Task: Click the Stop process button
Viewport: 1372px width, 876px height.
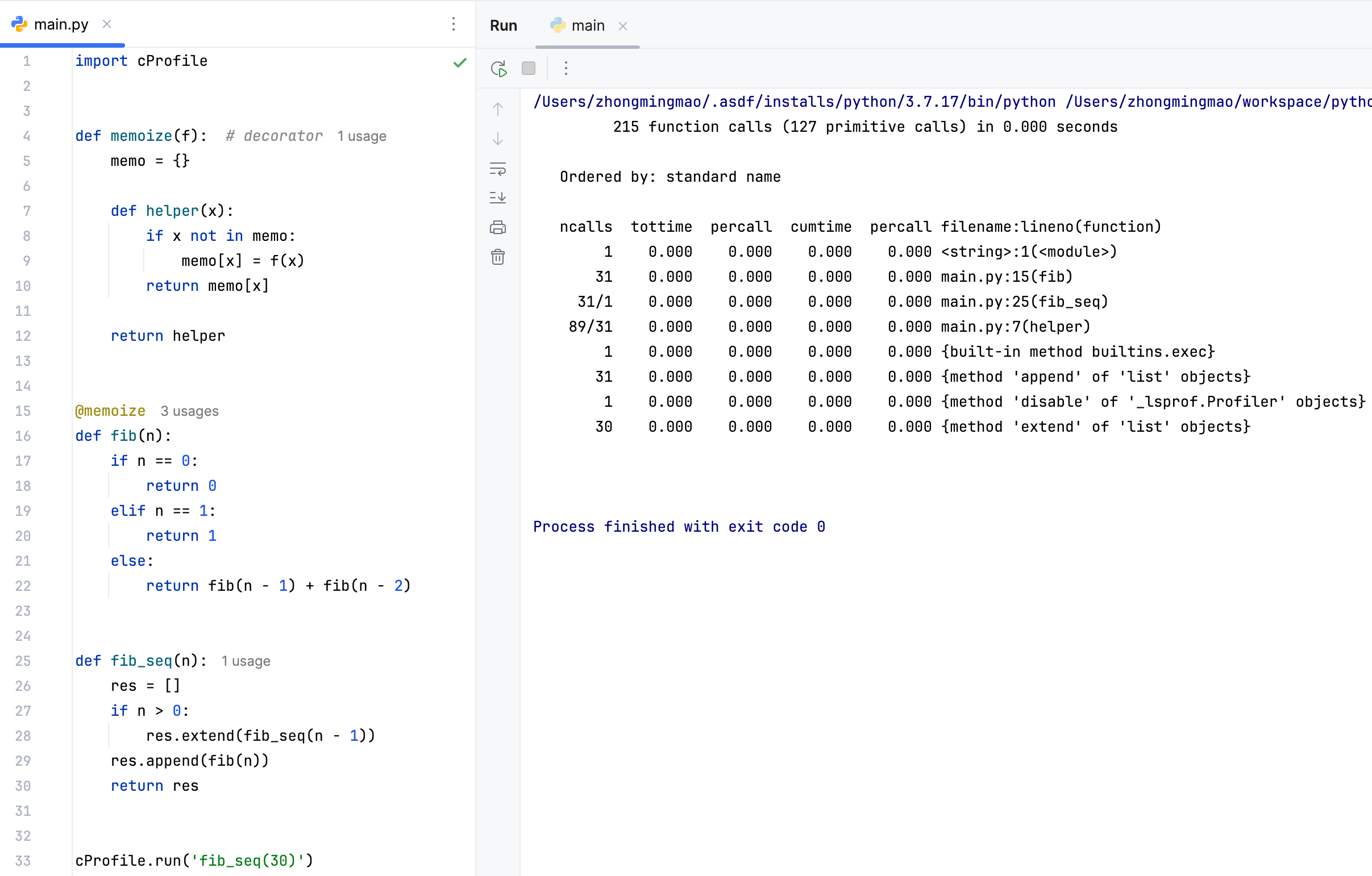Action: pos(529,68)
